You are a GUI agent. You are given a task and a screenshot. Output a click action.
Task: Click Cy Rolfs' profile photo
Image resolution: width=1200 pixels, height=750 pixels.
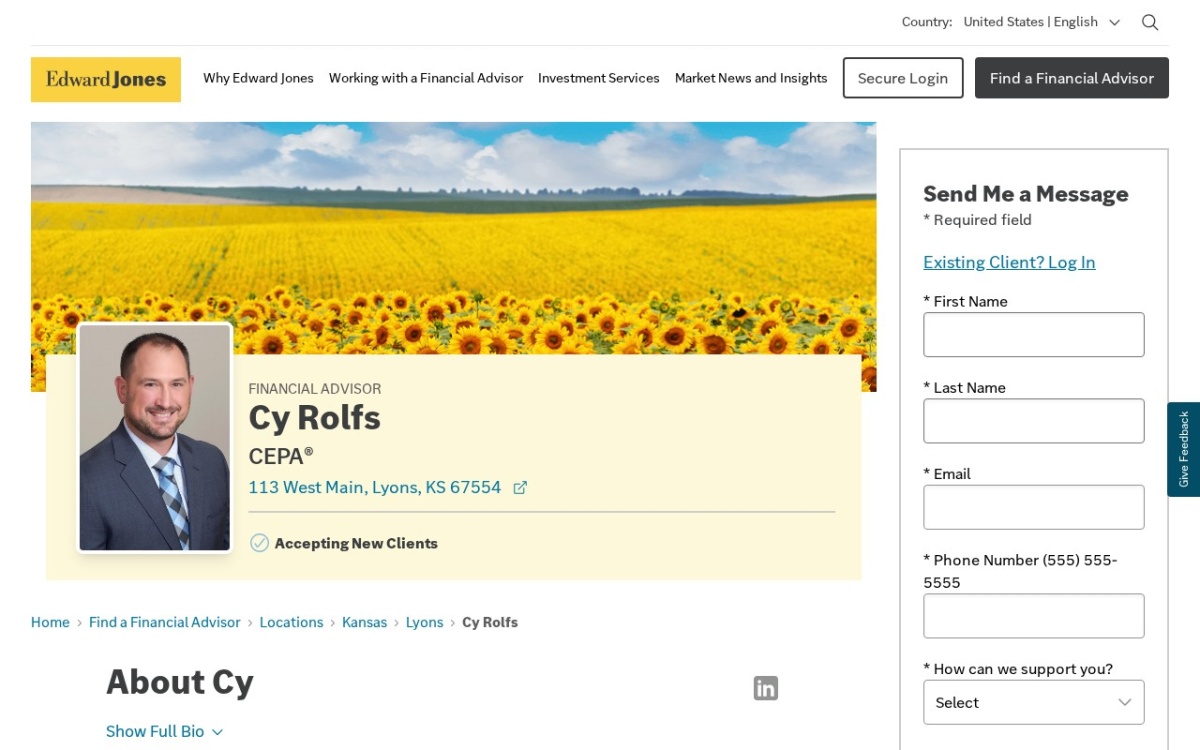click(x=155, y=438)
